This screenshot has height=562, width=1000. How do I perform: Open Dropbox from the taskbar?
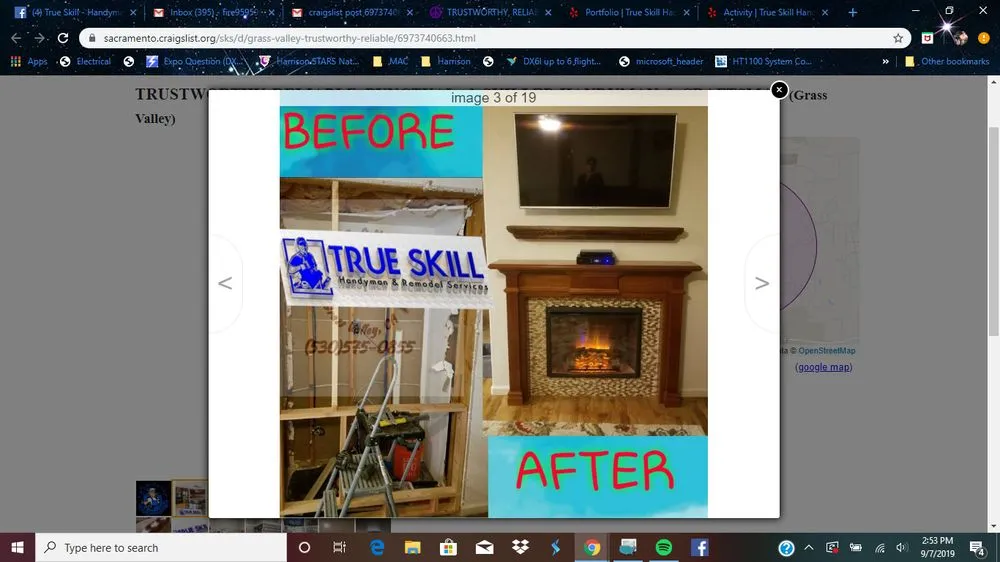(x=520, y=547)
